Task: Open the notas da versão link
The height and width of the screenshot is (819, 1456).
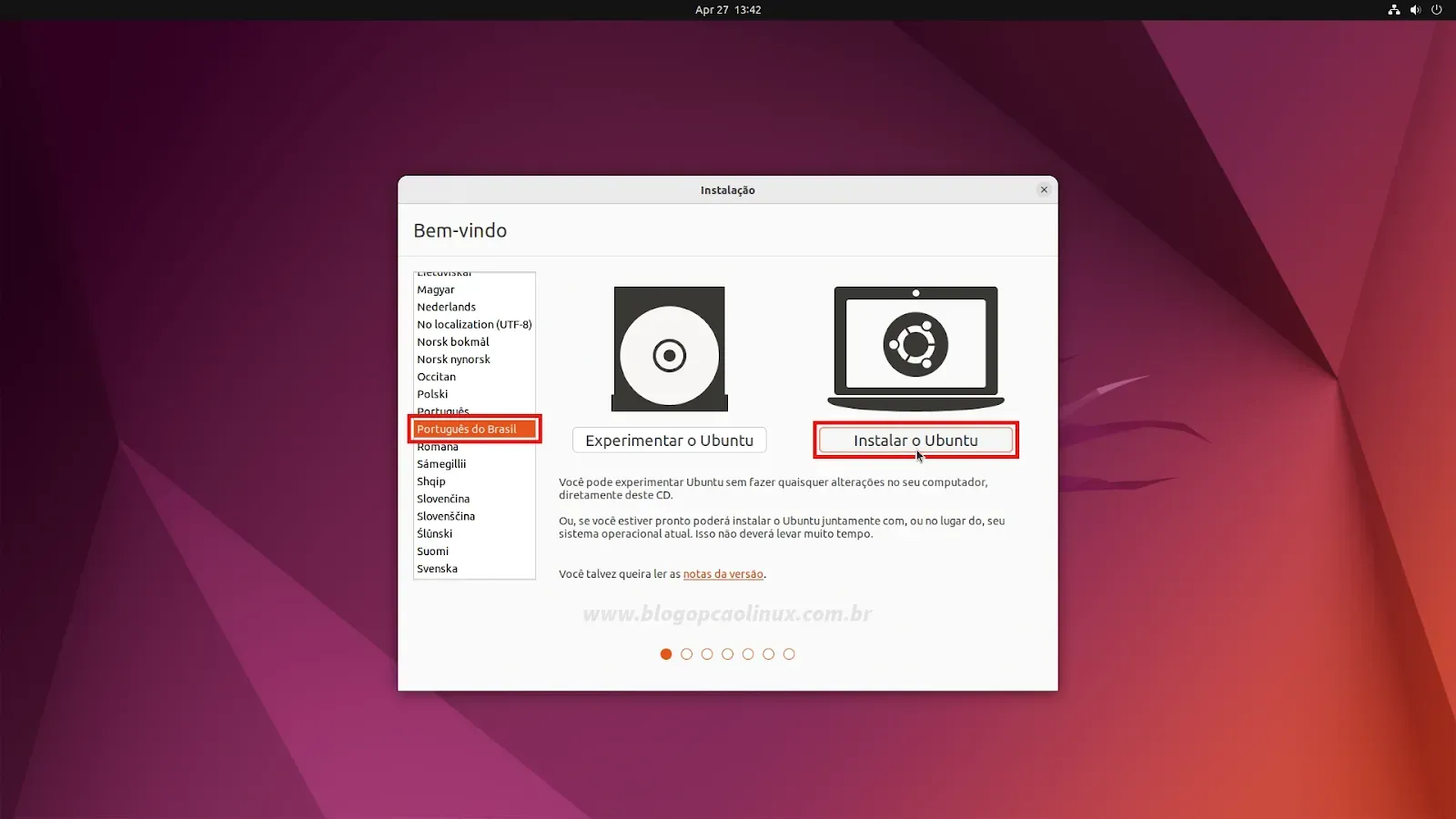Action: coord(723,574)
